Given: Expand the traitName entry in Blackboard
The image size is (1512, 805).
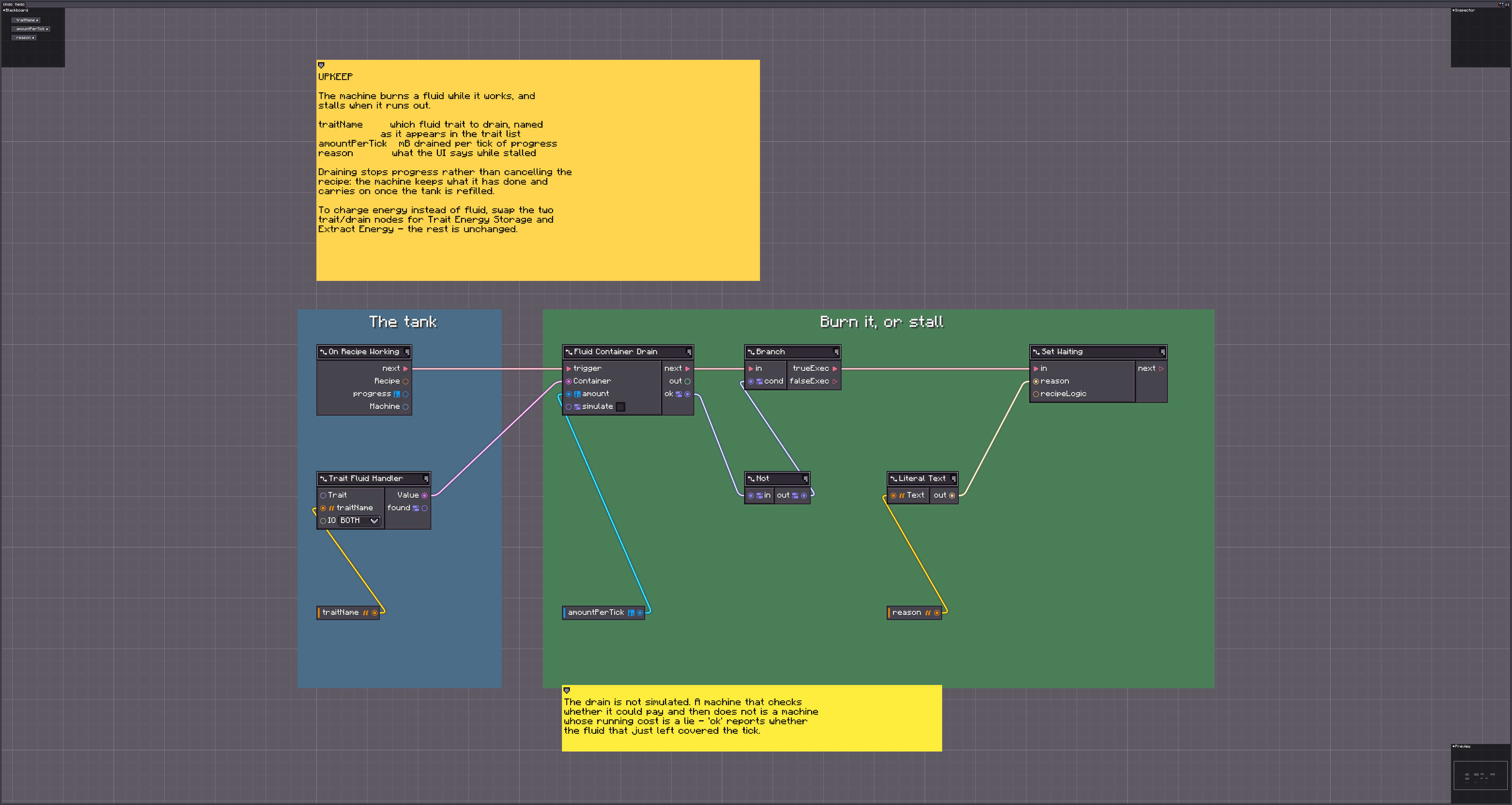Looking at the screenshot, I should click(37, 21).
